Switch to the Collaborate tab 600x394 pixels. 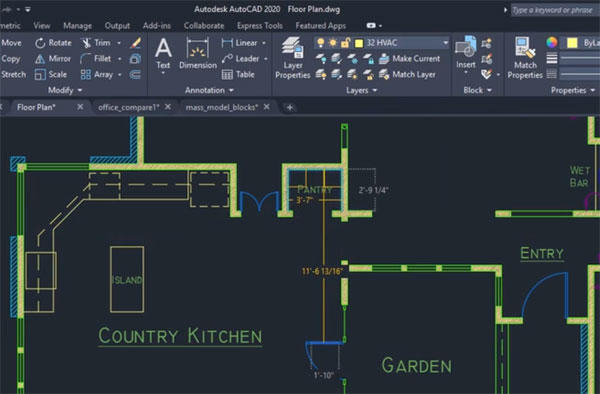(204, 26)
